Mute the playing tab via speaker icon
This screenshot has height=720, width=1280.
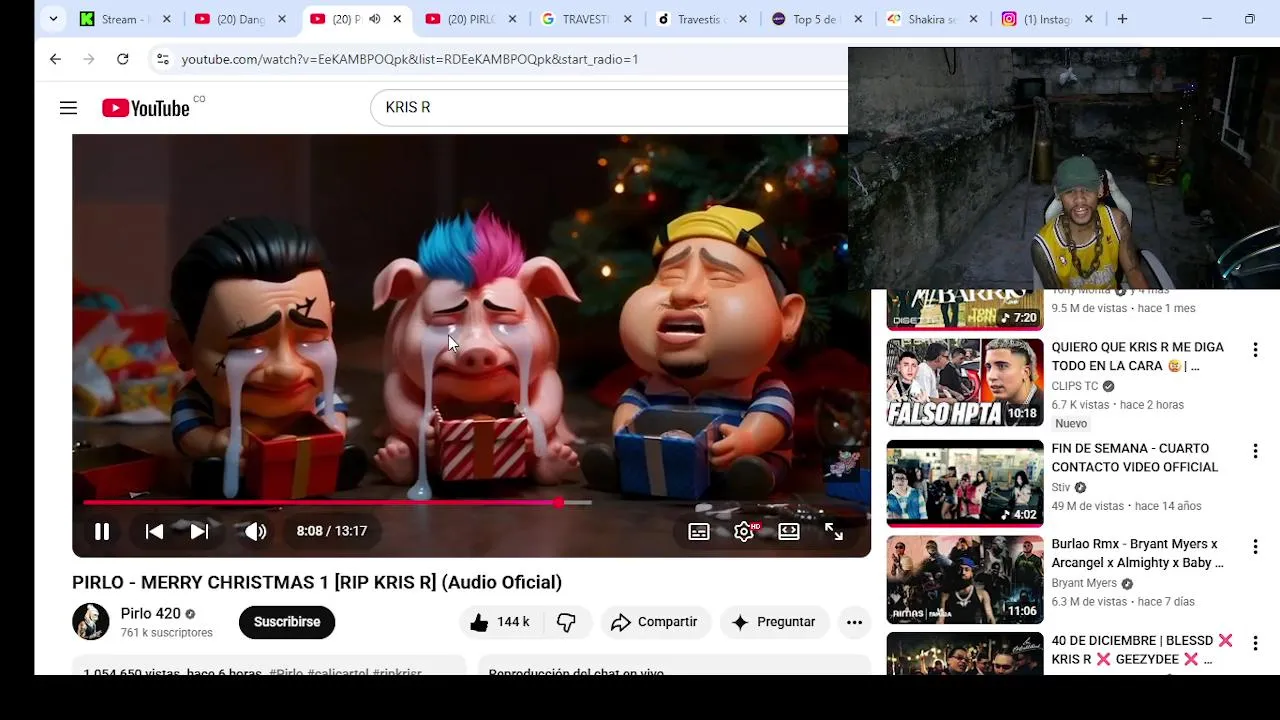click(x=375, y=19)
